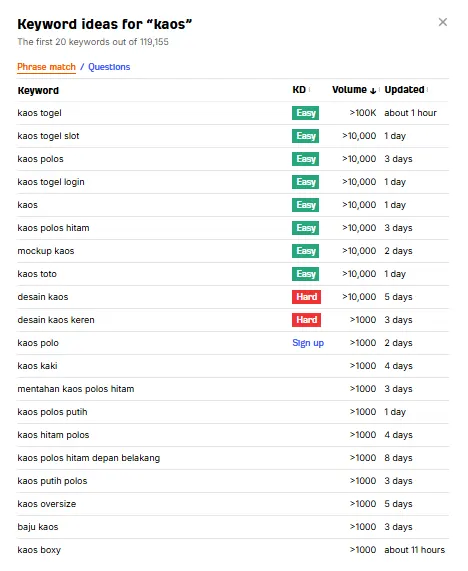This screenshot has height=571, width=468.
Task: Click the KD column header
Action: click(x=299, y=90)
